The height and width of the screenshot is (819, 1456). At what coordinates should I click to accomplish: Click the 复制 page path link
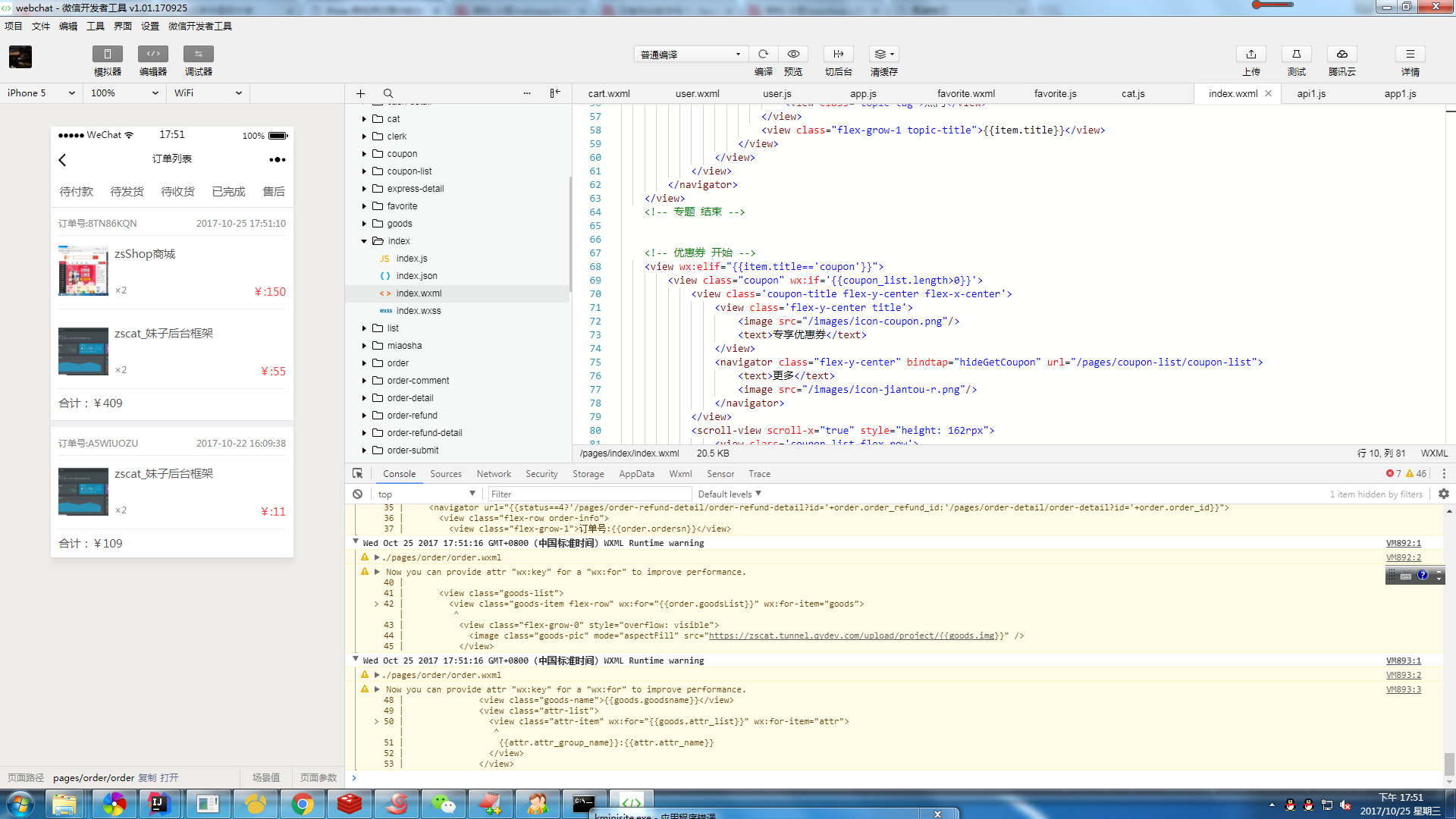[147, 778]
